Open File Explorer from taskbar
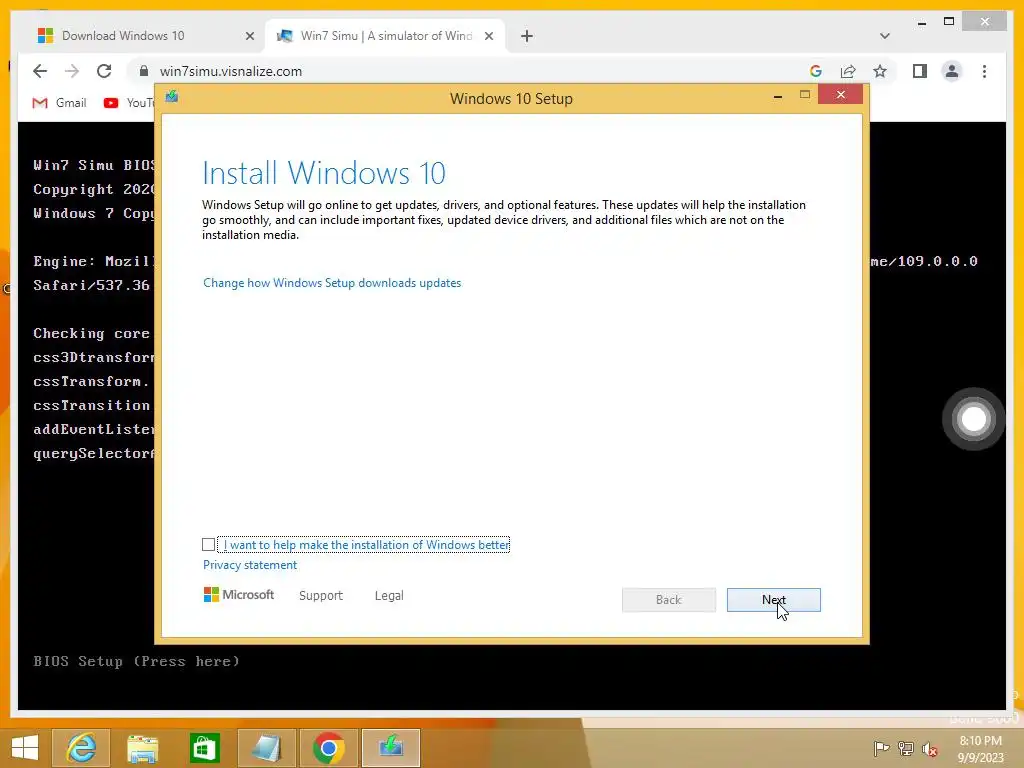This screenshot has height=768, width=1024. (142, 748)
